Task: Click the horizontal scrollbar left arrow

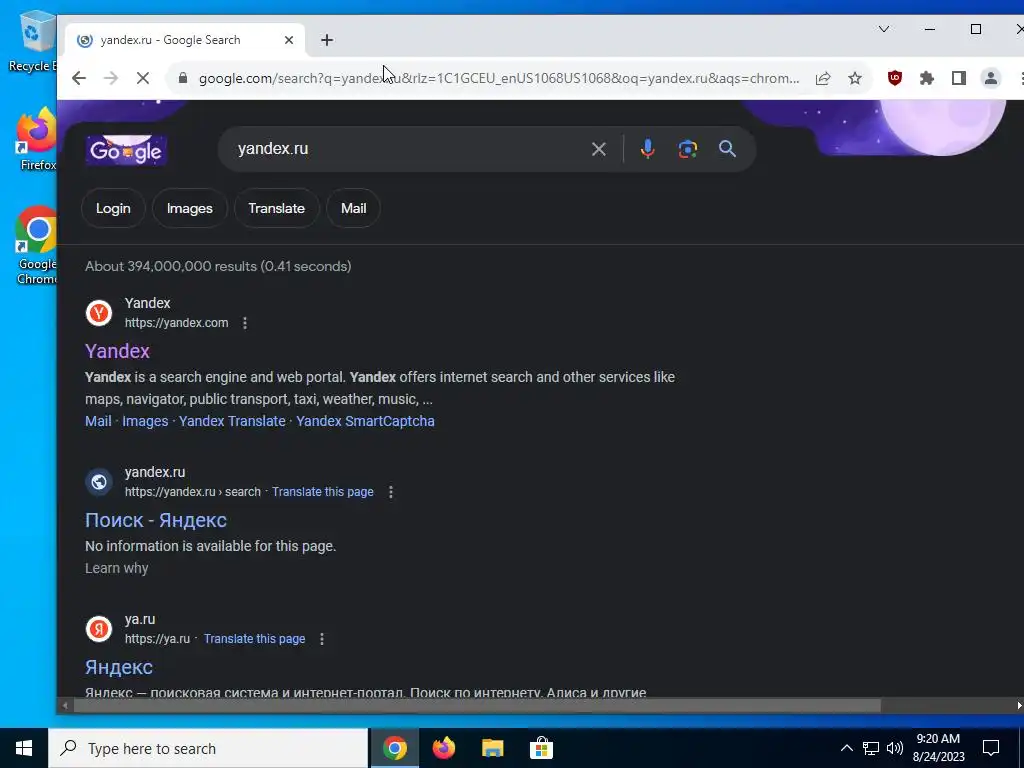Action: point(65,705)
